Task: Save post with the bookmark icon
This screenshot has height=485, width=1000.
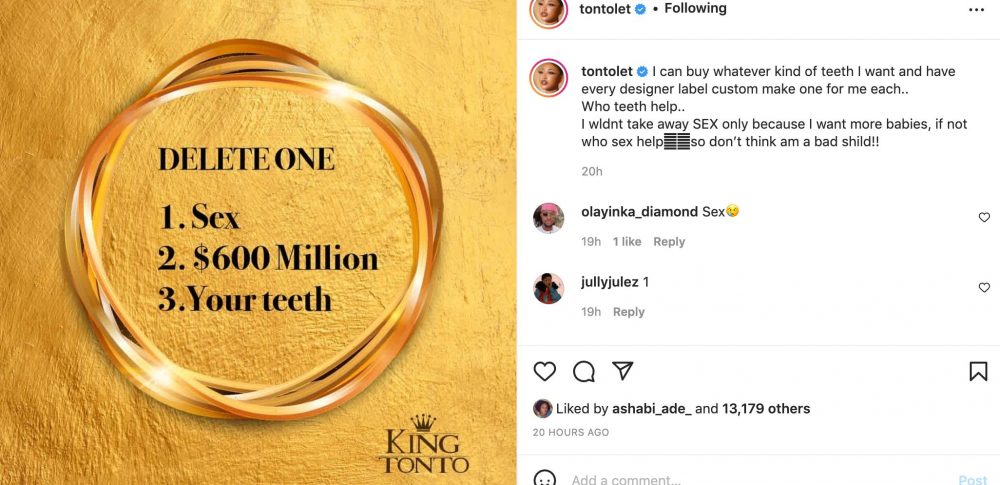Action: click(x=978, y=371)
